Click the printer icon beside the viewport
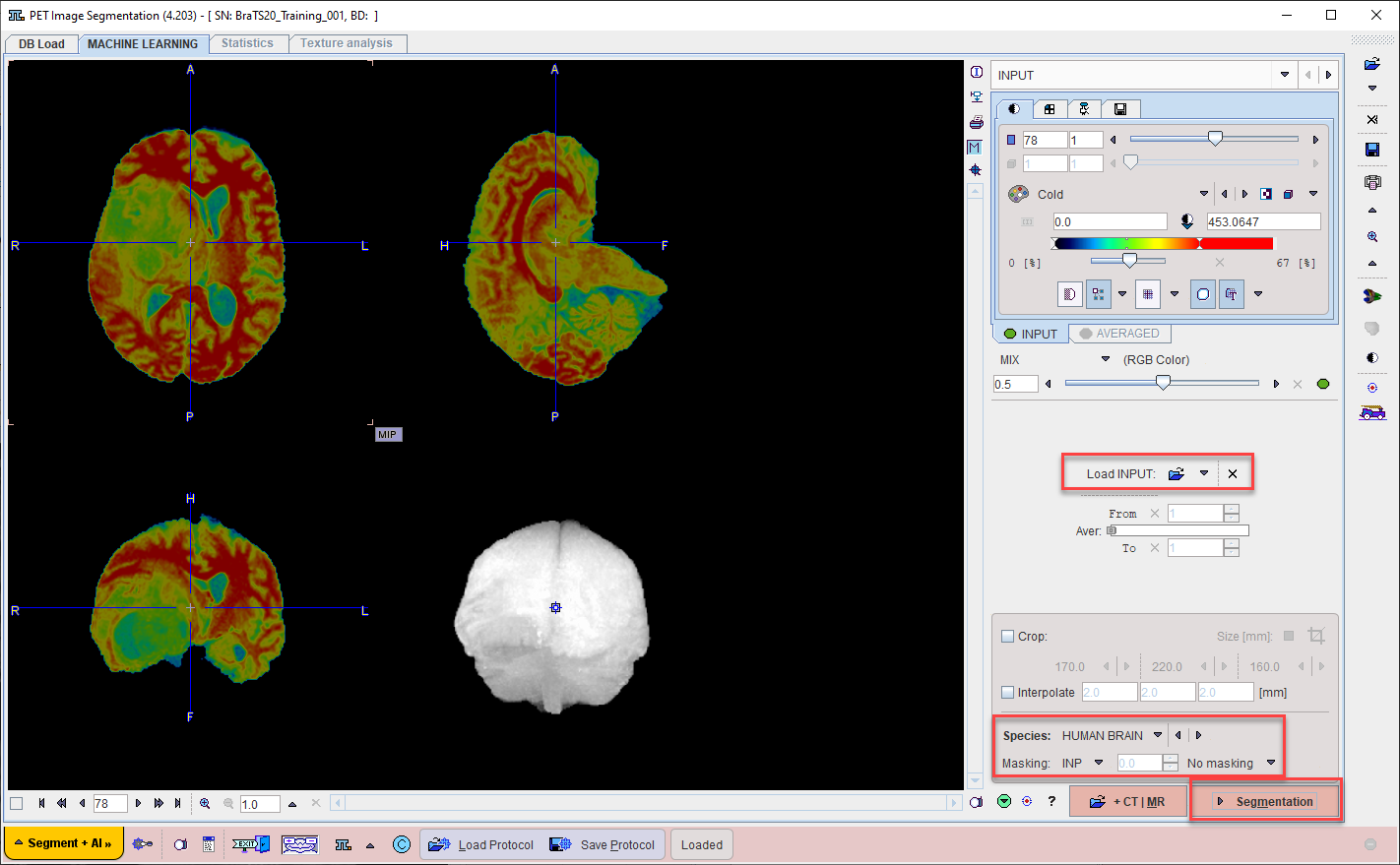 tap(976, 122)
